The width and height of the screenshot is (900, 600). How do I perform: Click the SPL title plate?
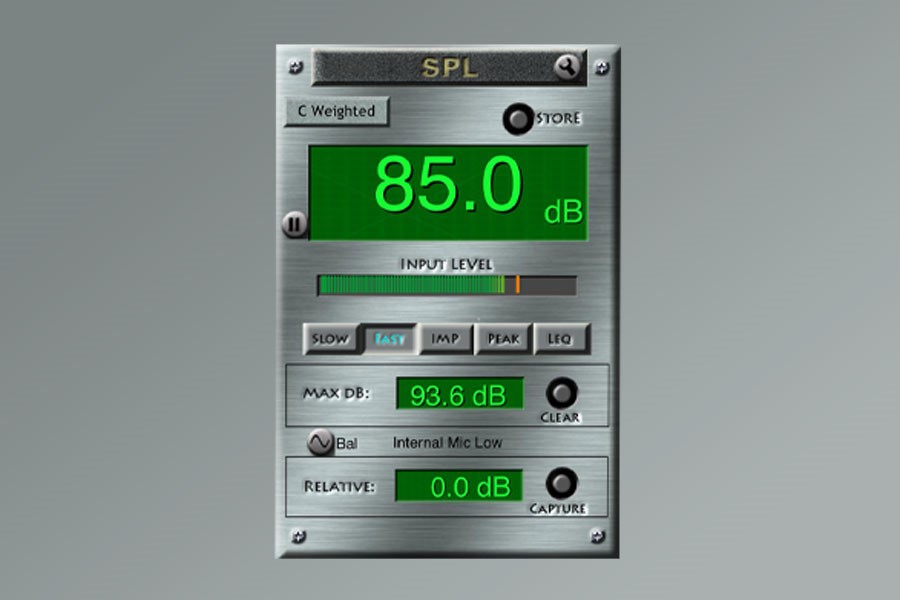click(x=449, y=68)
